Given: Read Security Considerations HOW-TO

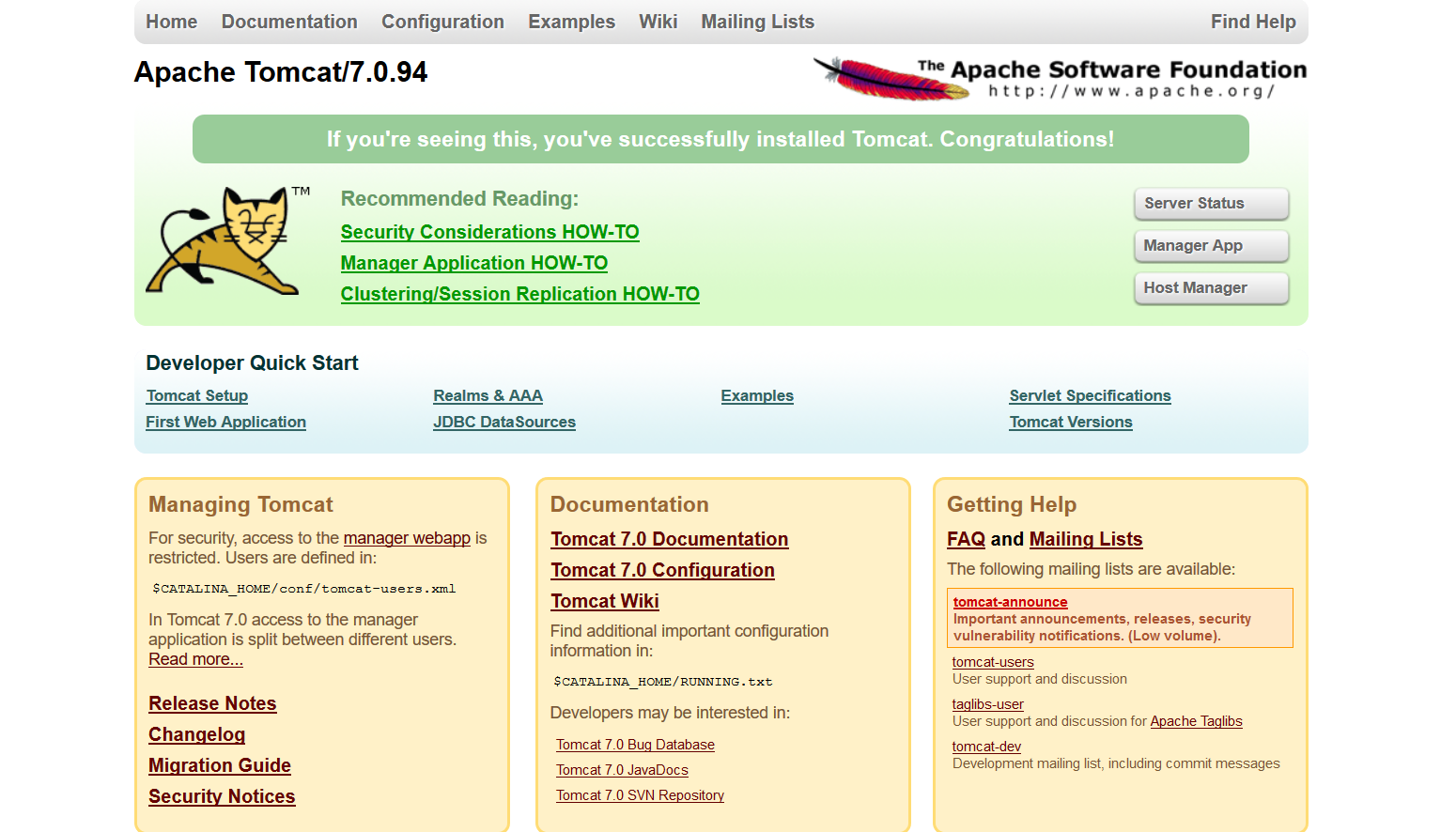Looking at the screenshot, I should coord(489,232).
